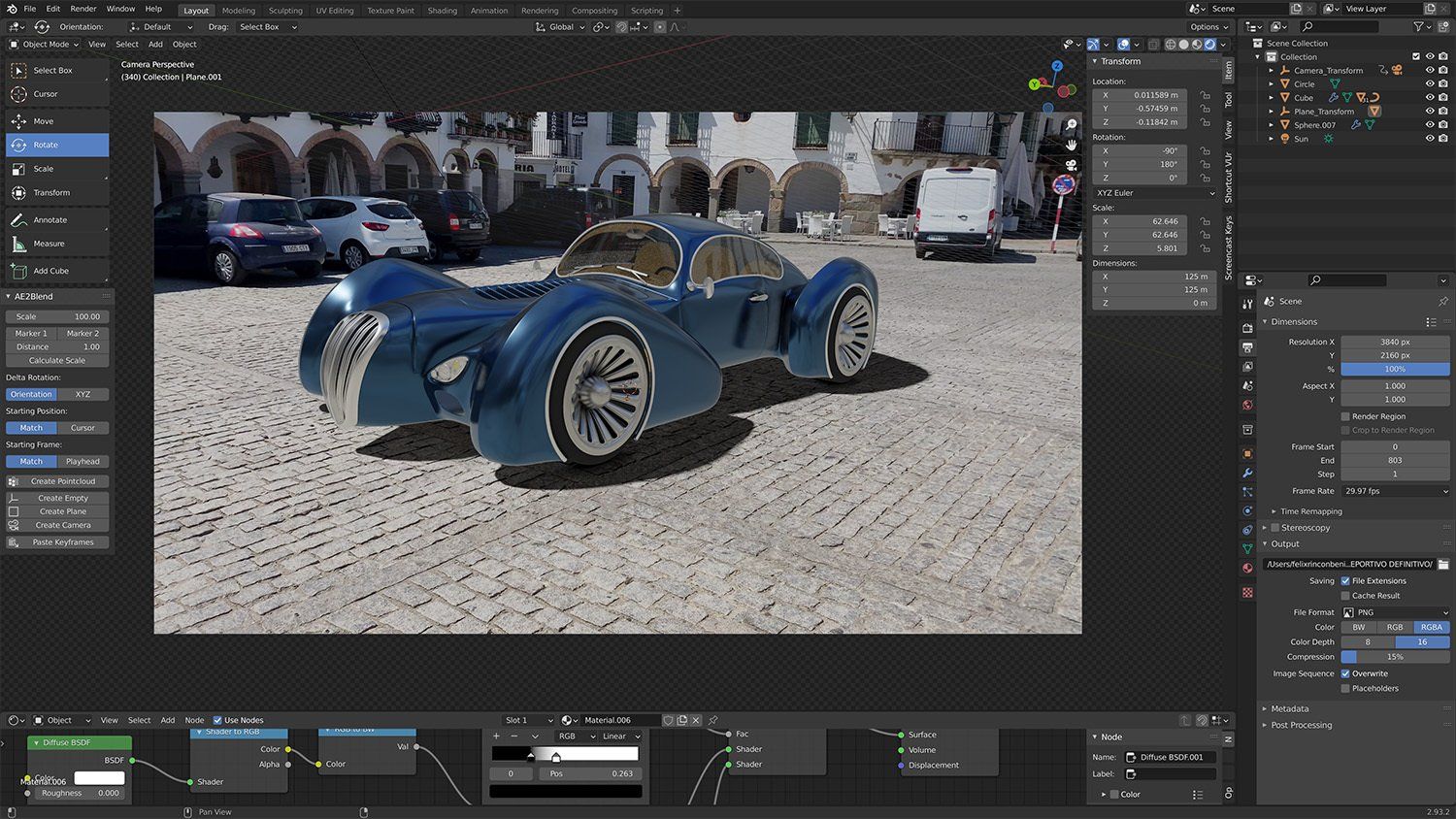
Task: Select the Cursor tool
Action: (x=46, y=94)
